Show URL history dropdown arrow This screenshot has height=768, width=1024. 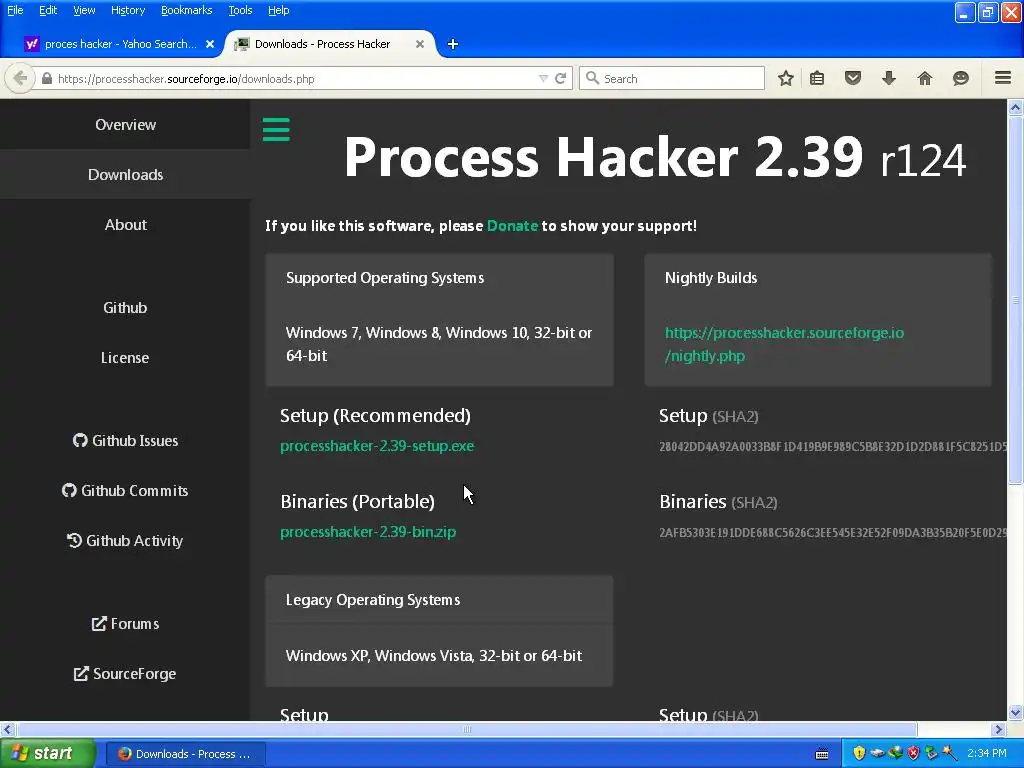tap(543, 78)
